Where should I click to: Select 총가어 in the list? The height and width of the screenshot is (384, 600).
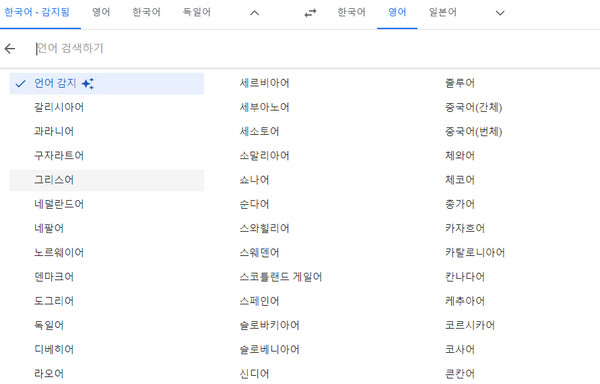[460, 204]
